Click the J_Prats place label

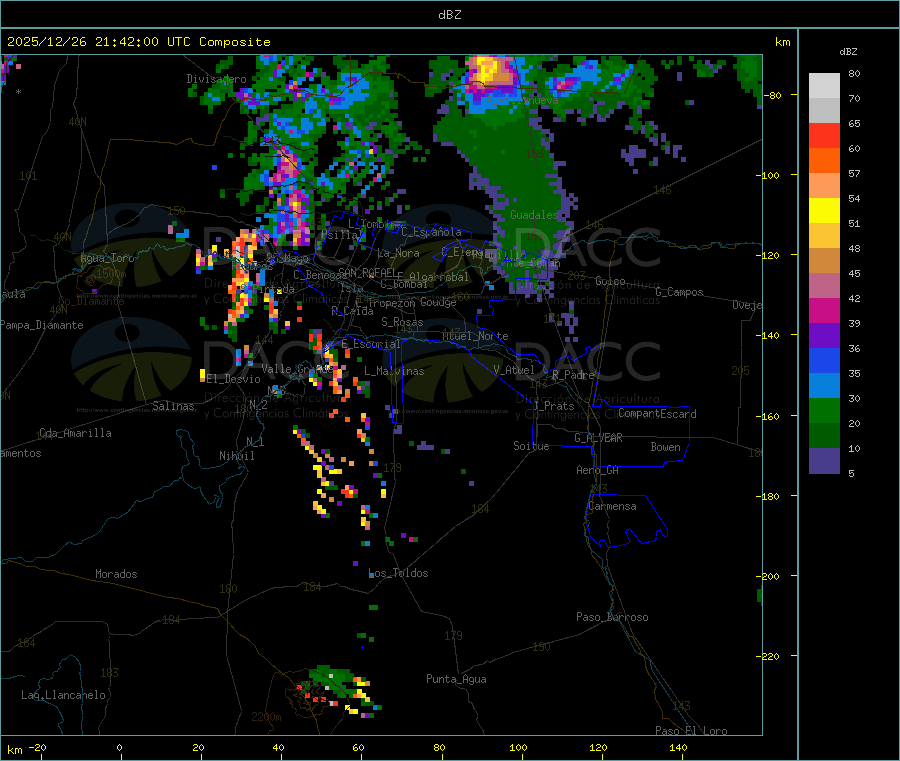click(x=553, y=405)
